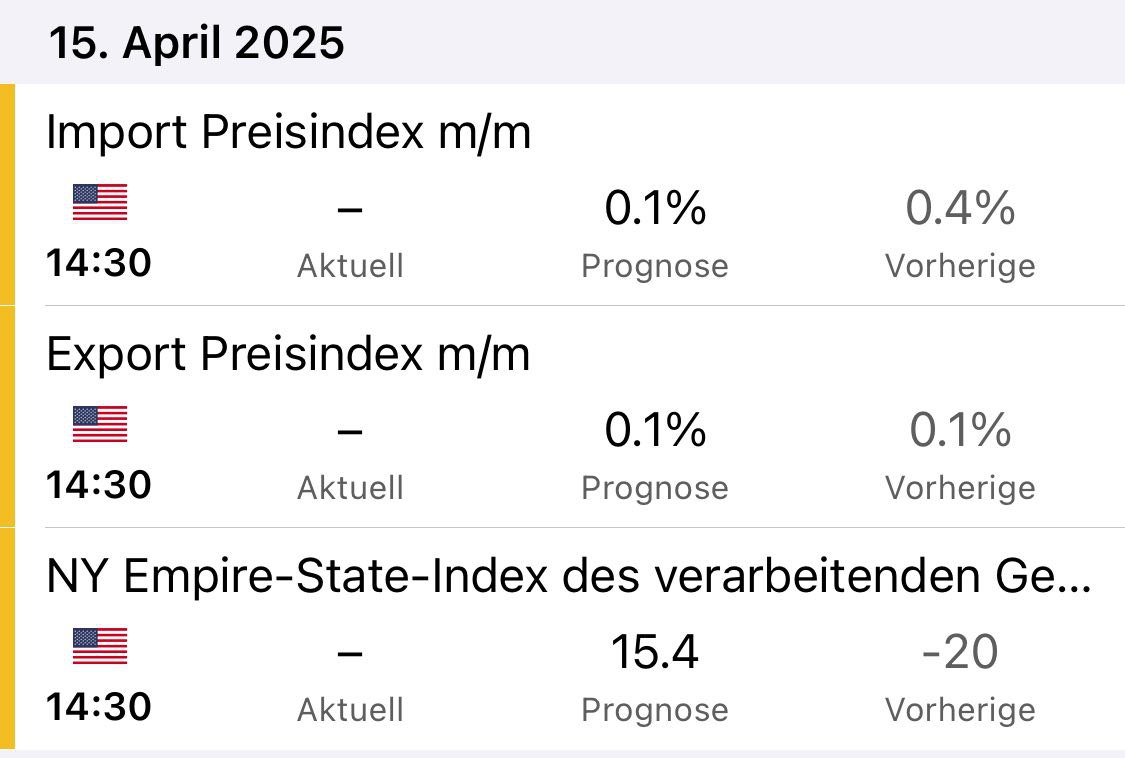Select the 0.4% Vorherige value
Screen dimensions: 1125x758
pos(960,209)
